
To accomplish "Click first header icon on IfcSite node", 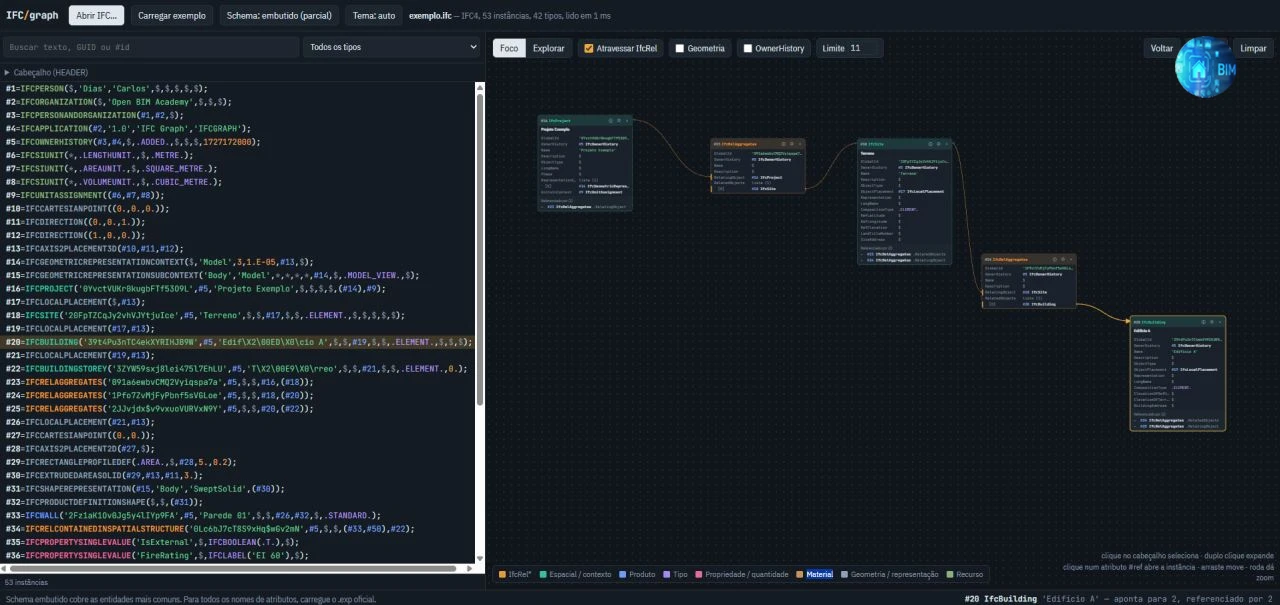I will 930,144.
